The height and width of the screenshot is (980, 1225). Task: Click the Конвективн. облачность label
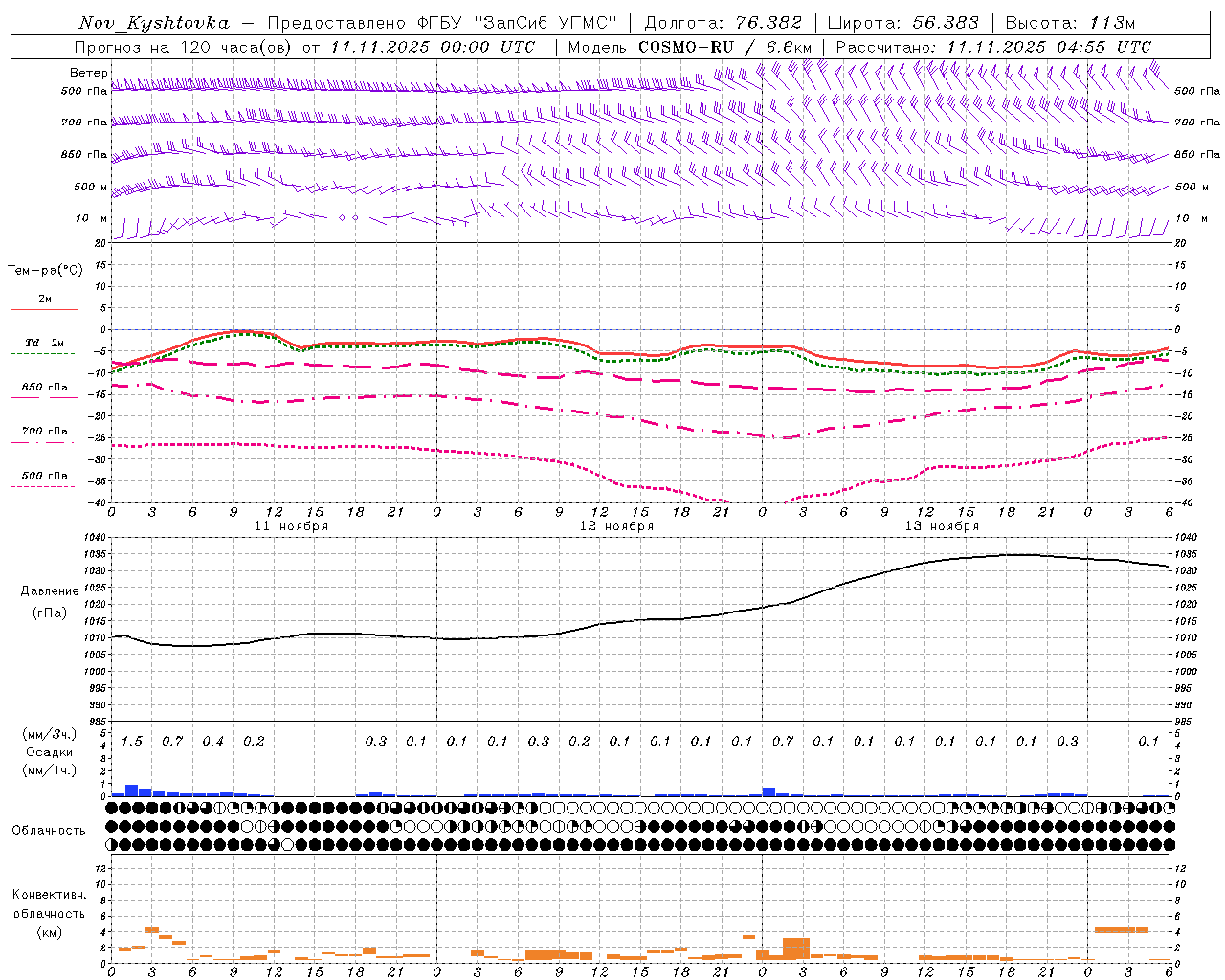tap(49, 904)
